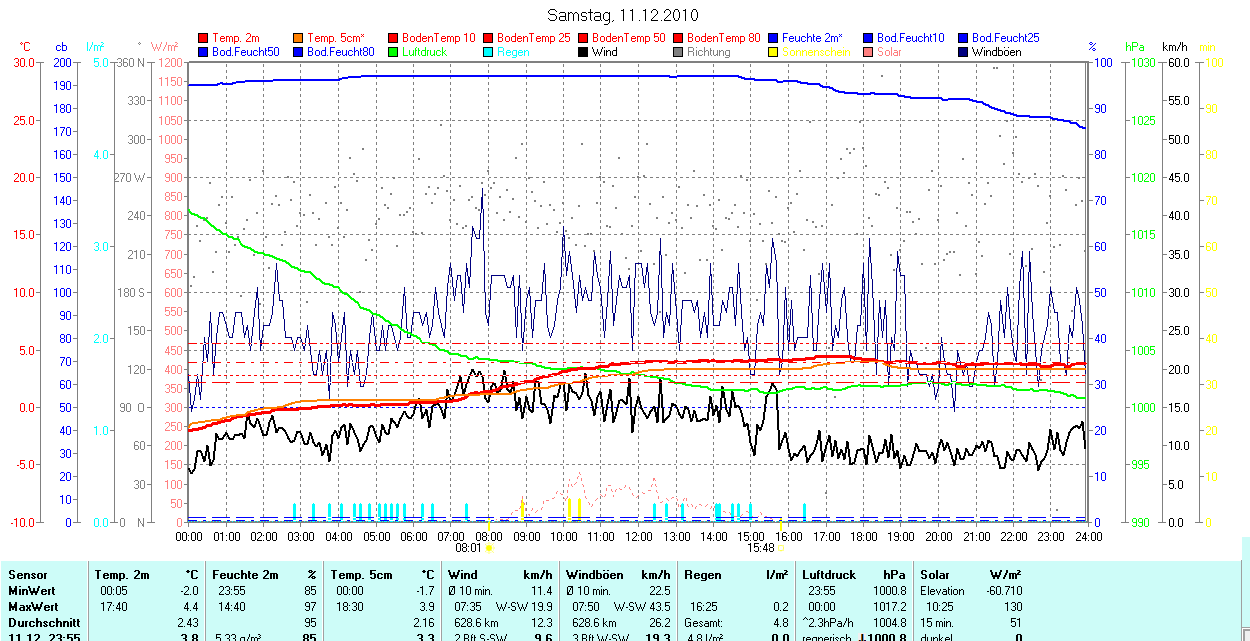Click the orange Temp. 5cm legend square
Image resolution: width=1250 pixels, height=641 pixels.
(x=299, y=38)
